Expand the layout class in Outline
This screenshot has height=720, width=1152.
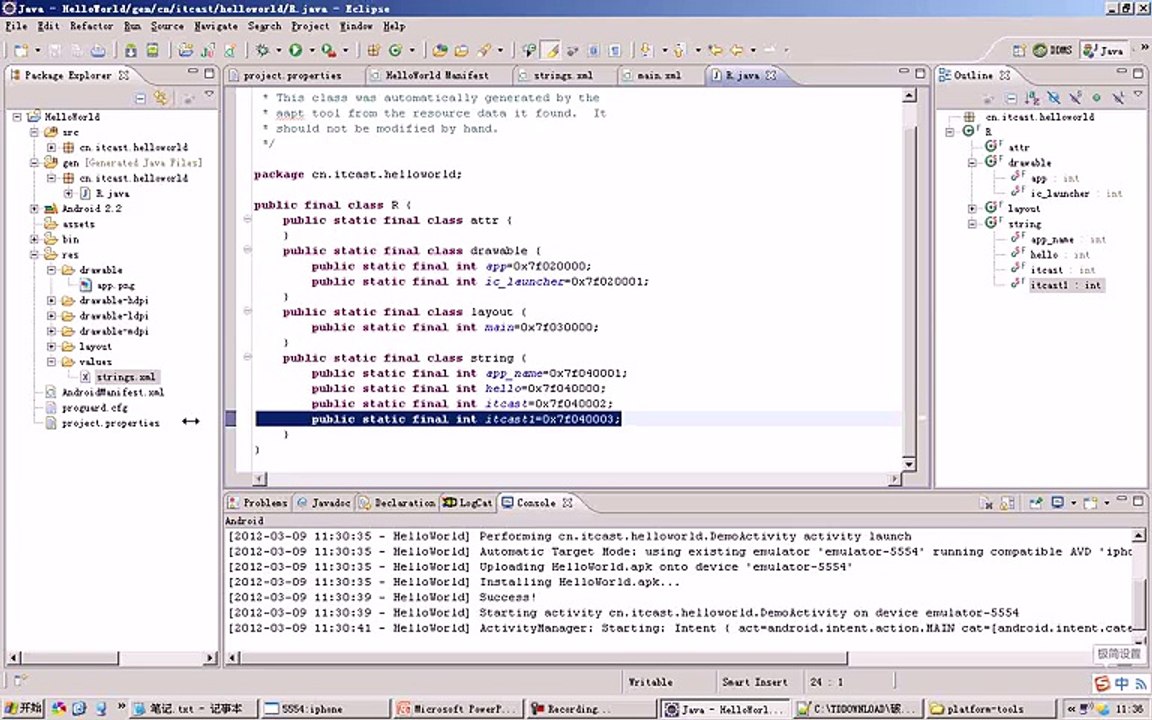[972, 209]
